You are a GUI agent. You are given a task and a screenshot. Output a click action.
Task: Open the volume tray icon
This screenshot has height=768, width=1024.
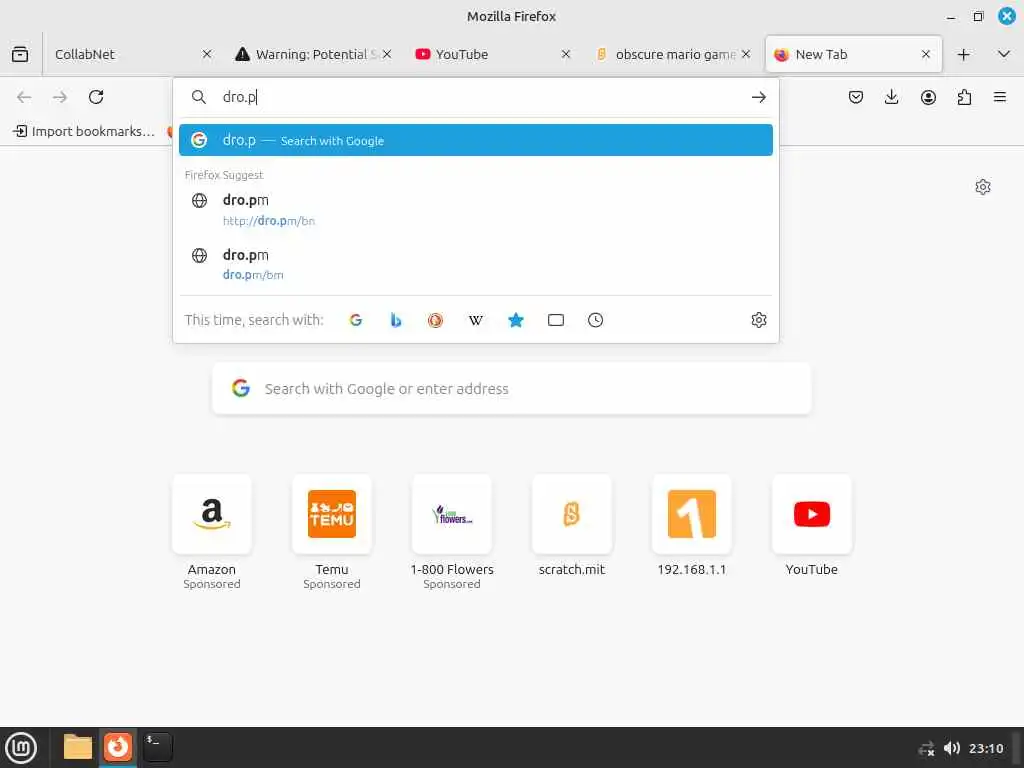952,748
